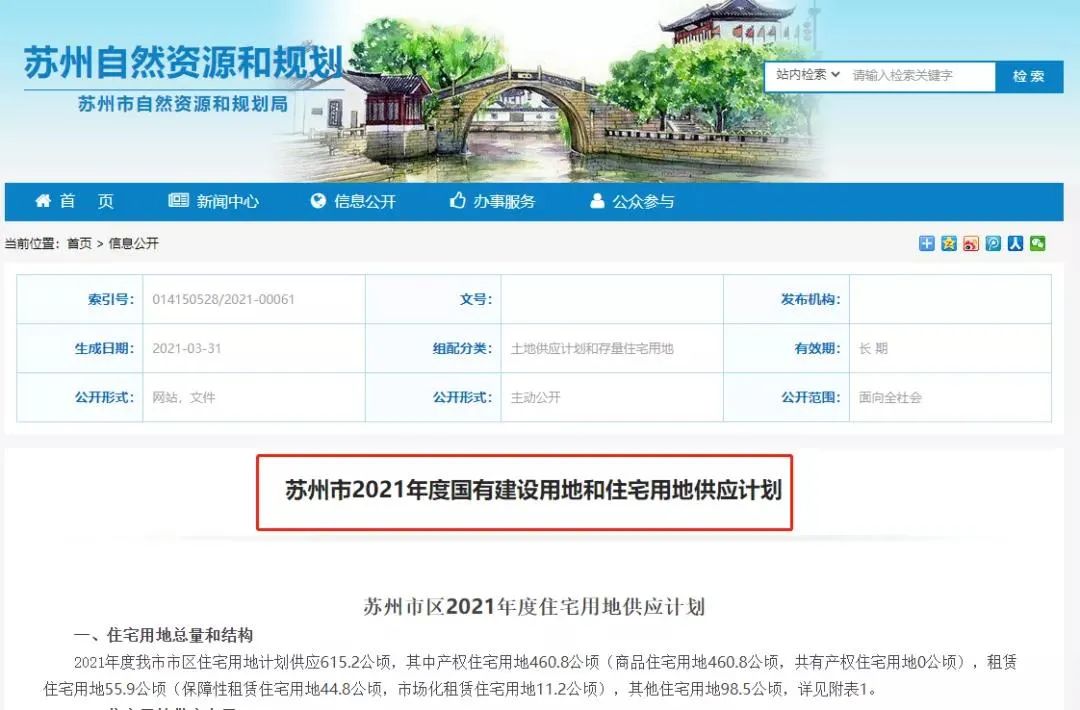The image size is (1080, 710).
Task: Click the 首页 breadcrumb link
Action: (x=79, y=243)
